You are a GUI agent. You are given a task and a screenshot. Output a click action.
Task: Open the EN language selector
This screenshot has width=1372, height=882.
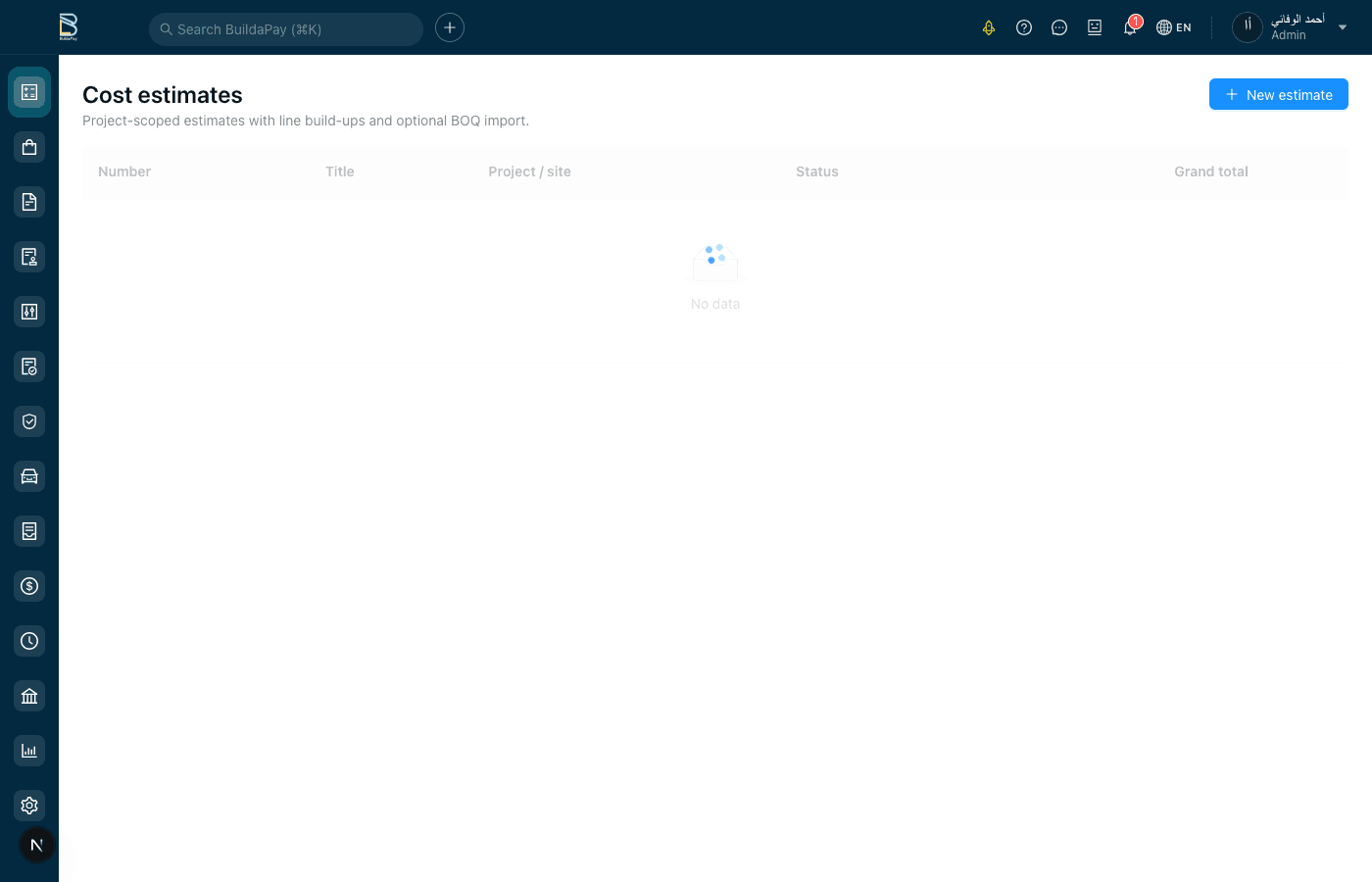[x=1174, y=27]
